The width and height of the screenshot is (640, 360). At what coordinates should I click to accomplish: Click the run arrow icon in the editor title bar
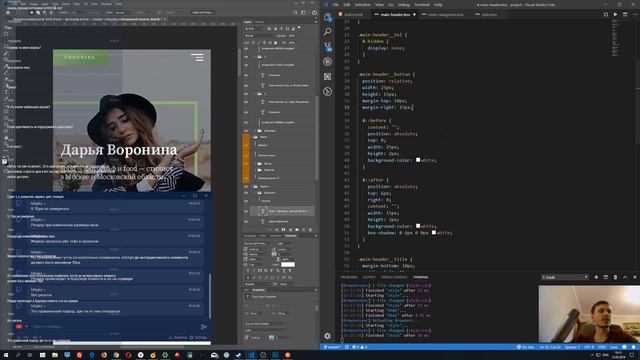616,14
